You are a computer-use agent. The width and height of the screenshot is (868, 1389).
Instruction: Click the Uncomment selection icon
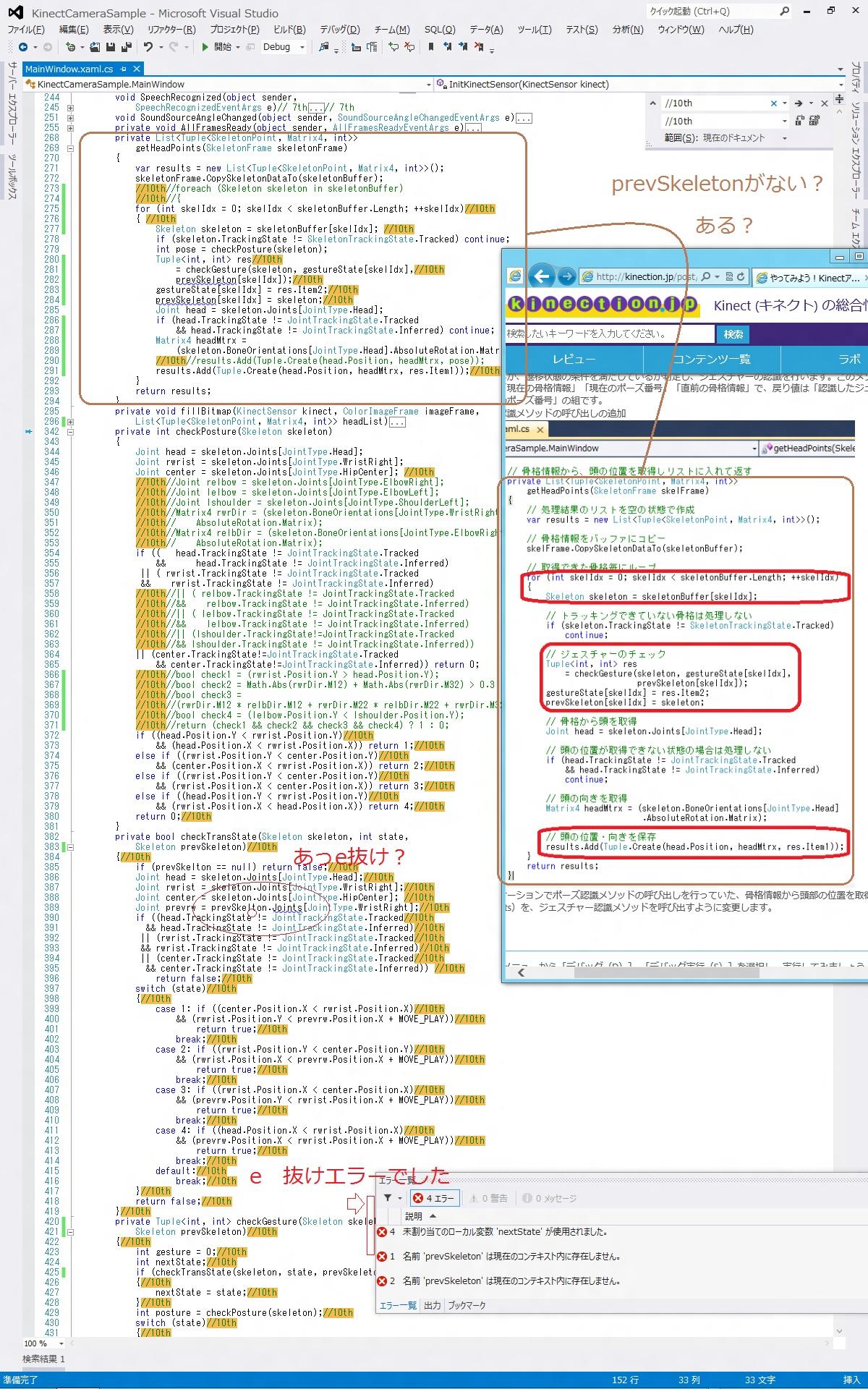409,47
